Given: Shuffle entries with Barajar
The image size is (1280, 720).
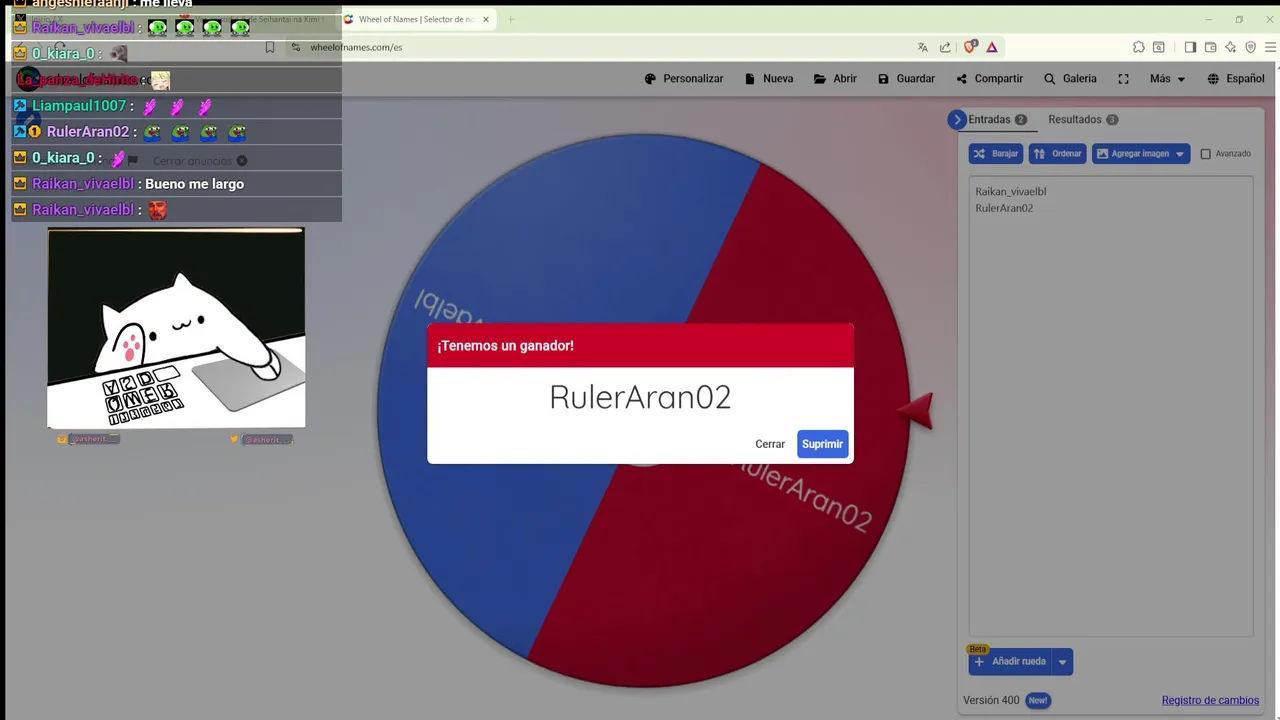Looking at the screenshot, I should coord(995,154).
